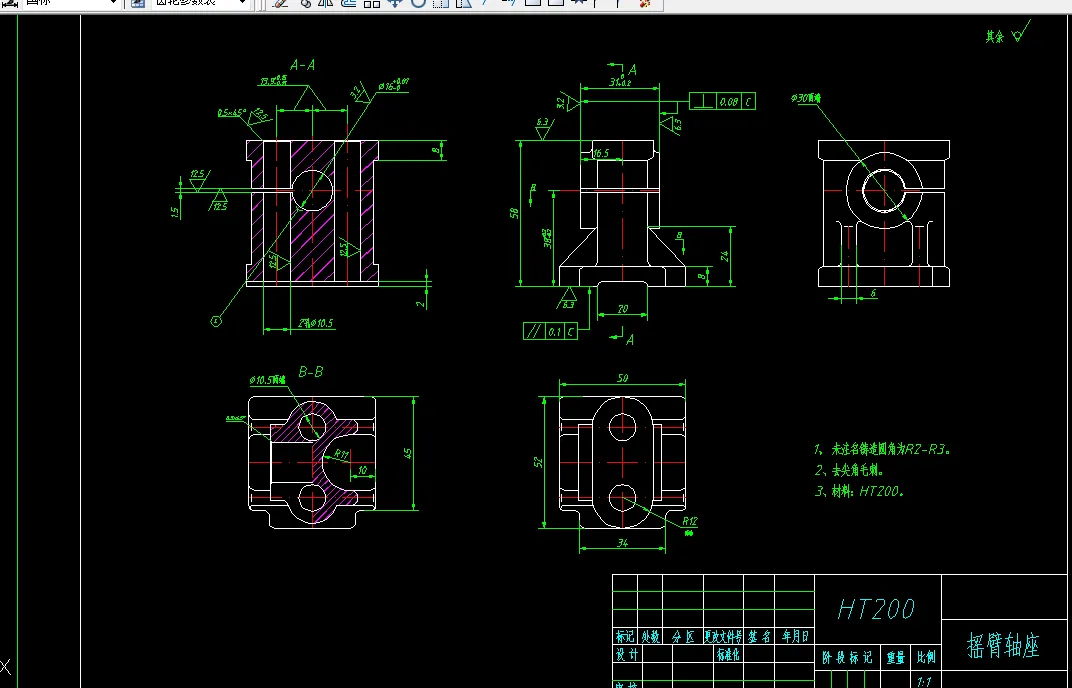Click the Mirror tool icon in the Modify toolbar
Viewport: 1072px width, 688px height.
pos(326,3)
